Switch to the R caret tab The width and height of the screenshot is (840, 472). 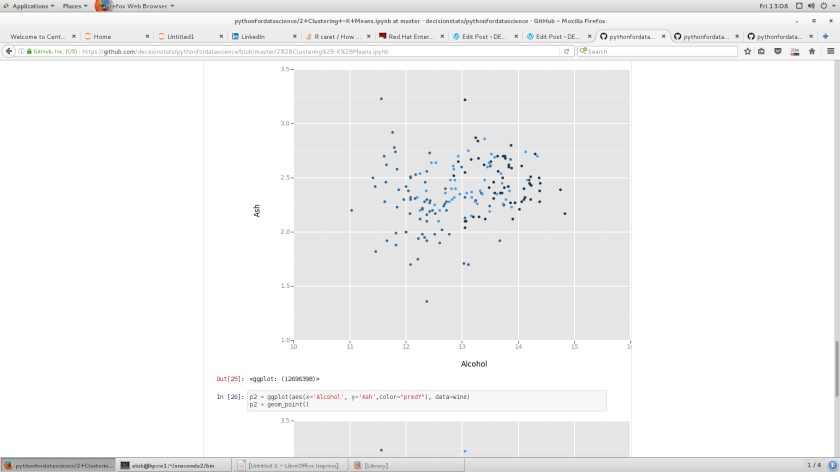pos(337,36)
